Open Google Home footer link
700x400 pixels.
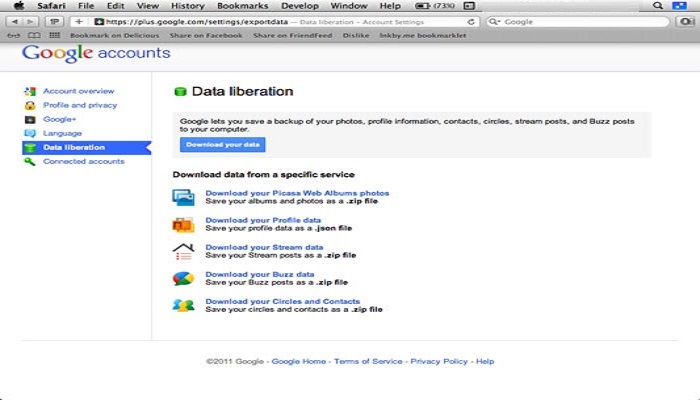299,362
